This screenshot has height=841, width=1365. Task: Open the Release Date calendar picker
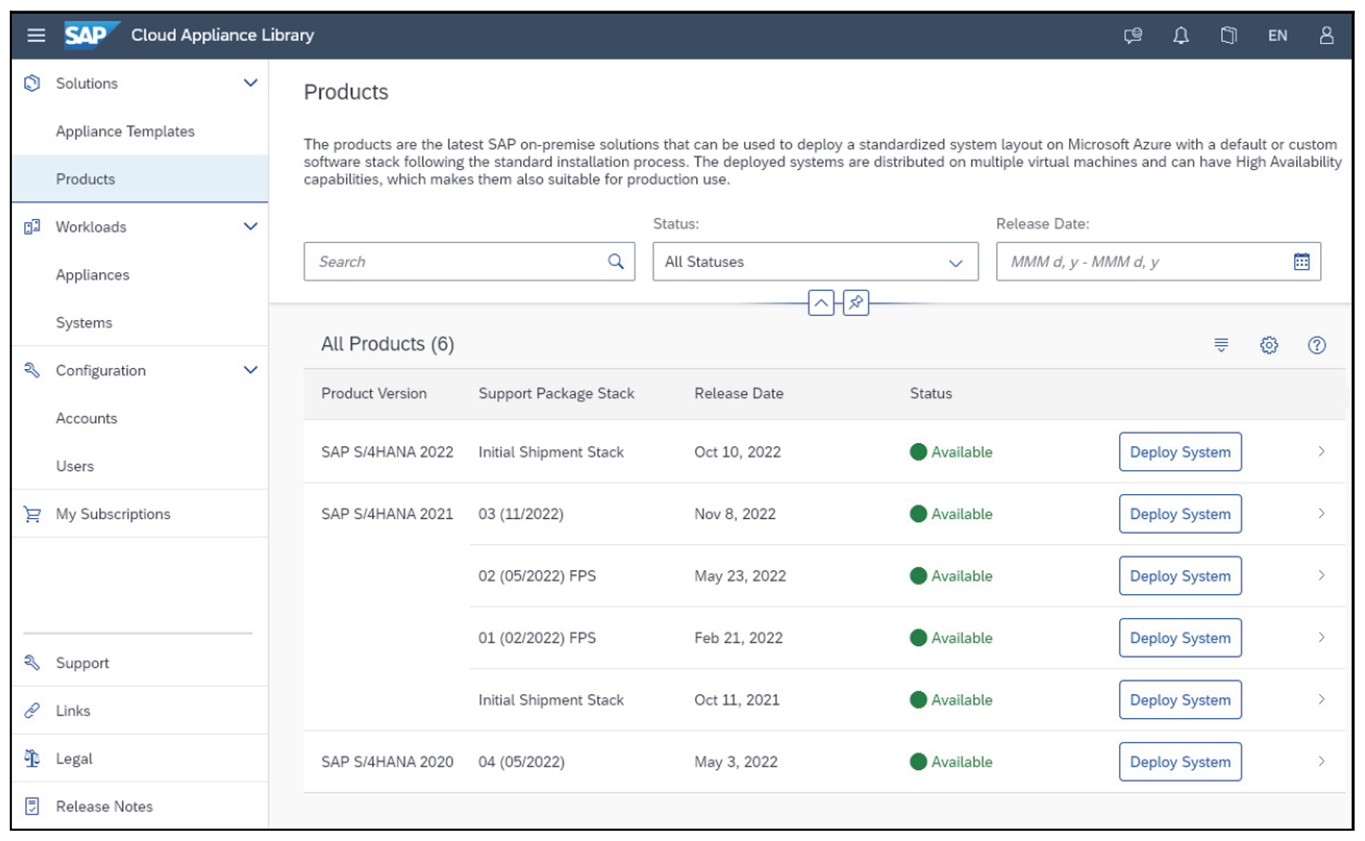(x=1301, y=261)
